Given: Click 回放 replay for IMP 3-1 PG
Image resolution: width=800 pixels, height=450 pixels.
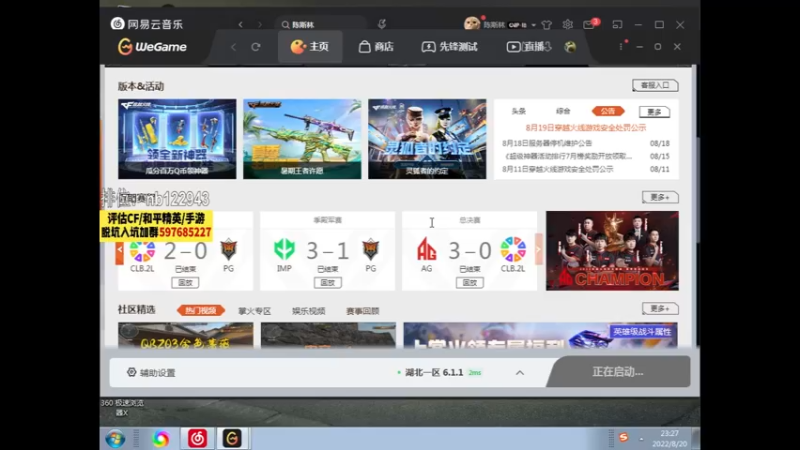Looking at the screenshot, I should pyautogui.click(x=328, y=282).
